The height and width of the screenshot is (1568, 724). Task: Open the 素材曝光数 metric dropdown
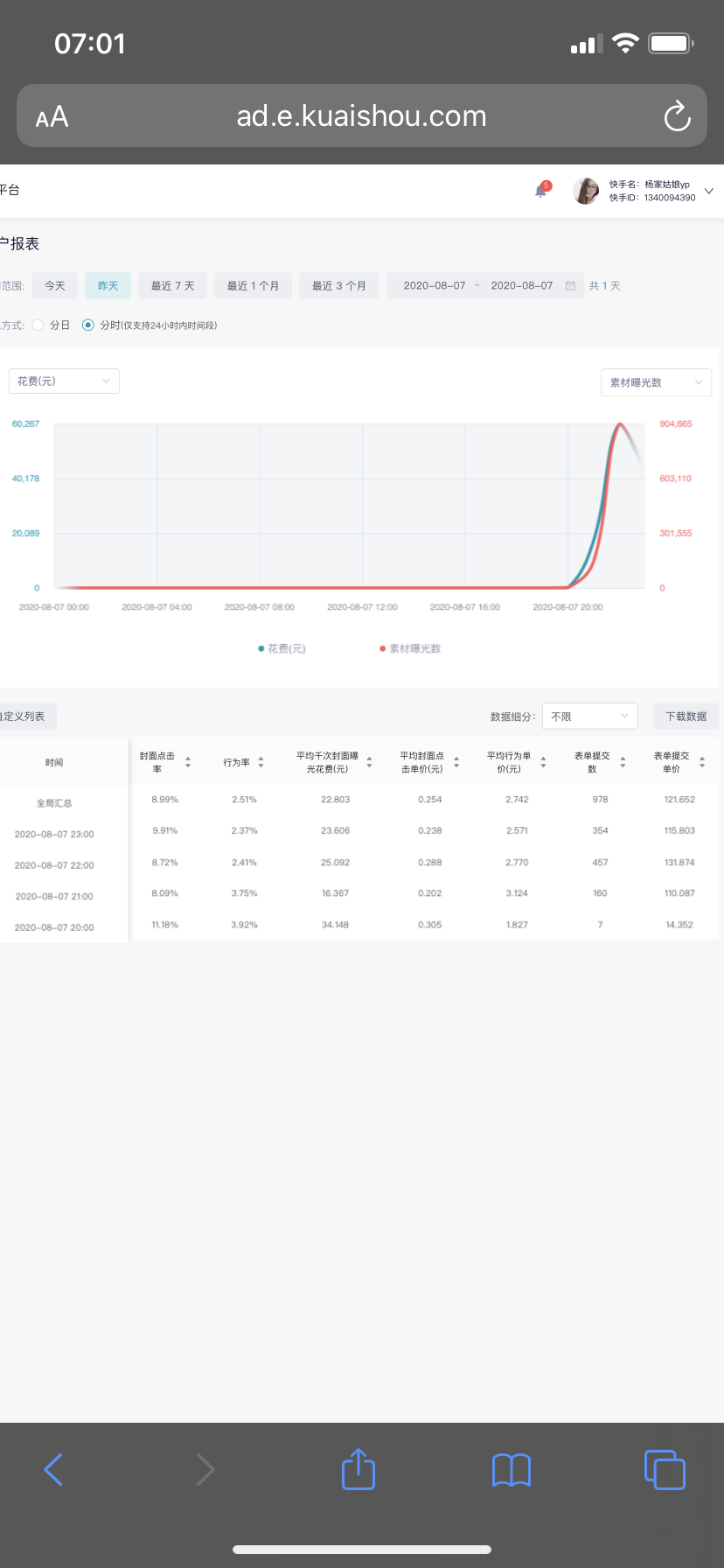[656, 382]
